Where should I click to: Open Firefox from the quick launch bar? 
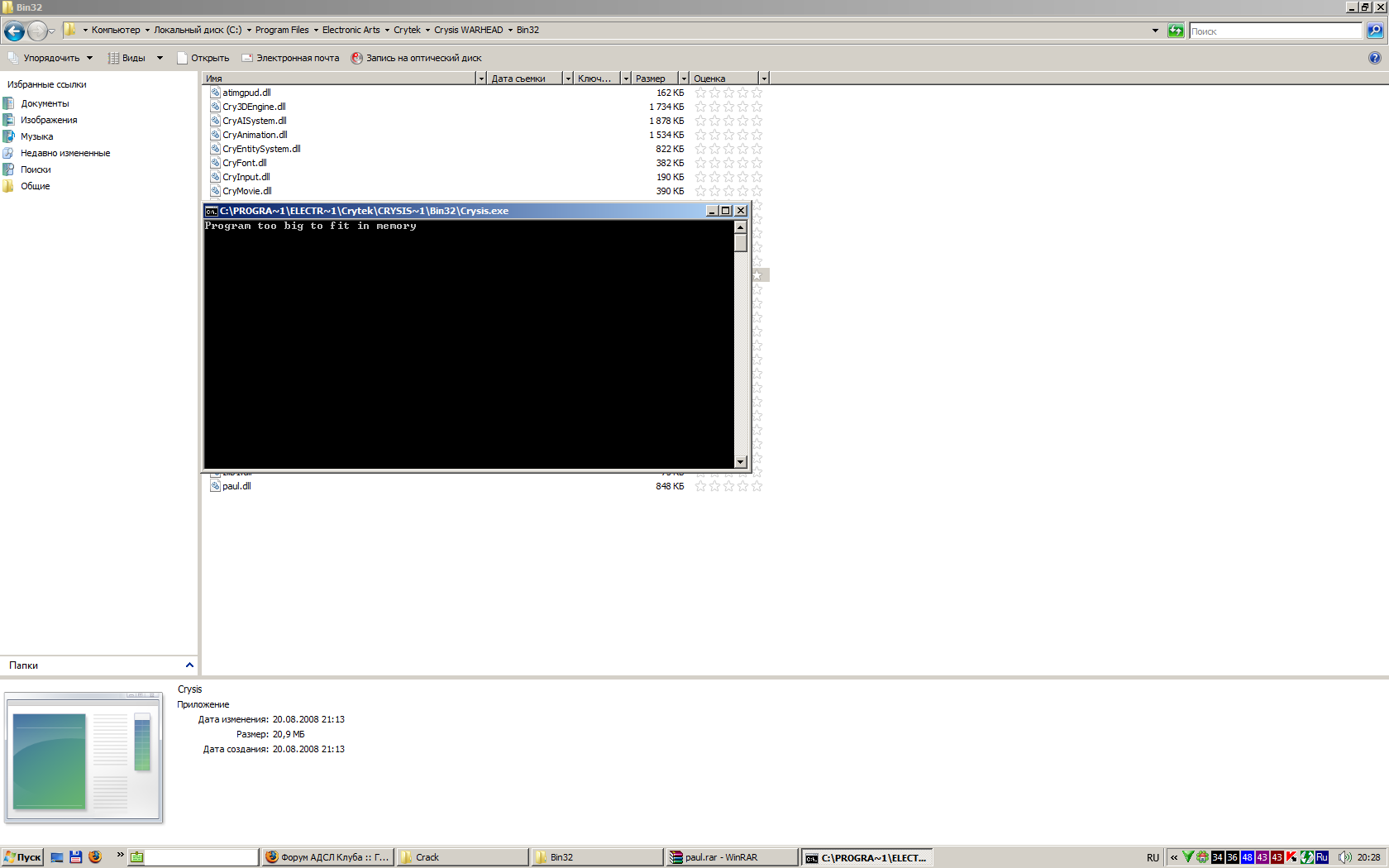tap(95, 857)
